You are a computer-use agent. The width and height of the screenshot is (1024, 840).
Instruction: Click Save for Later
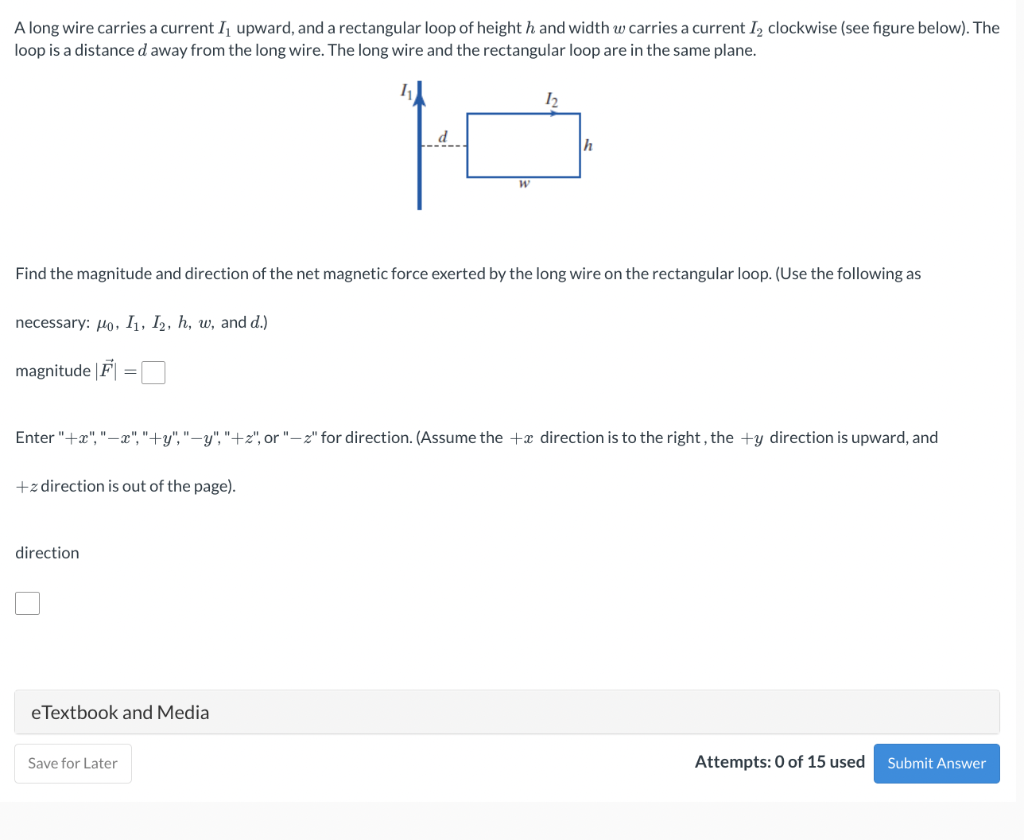tap(72, 763)
